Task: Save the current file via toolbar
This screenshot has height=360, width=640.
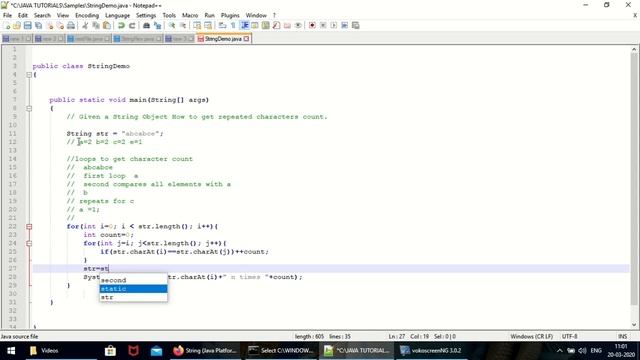Action: [x=27, y=25]
